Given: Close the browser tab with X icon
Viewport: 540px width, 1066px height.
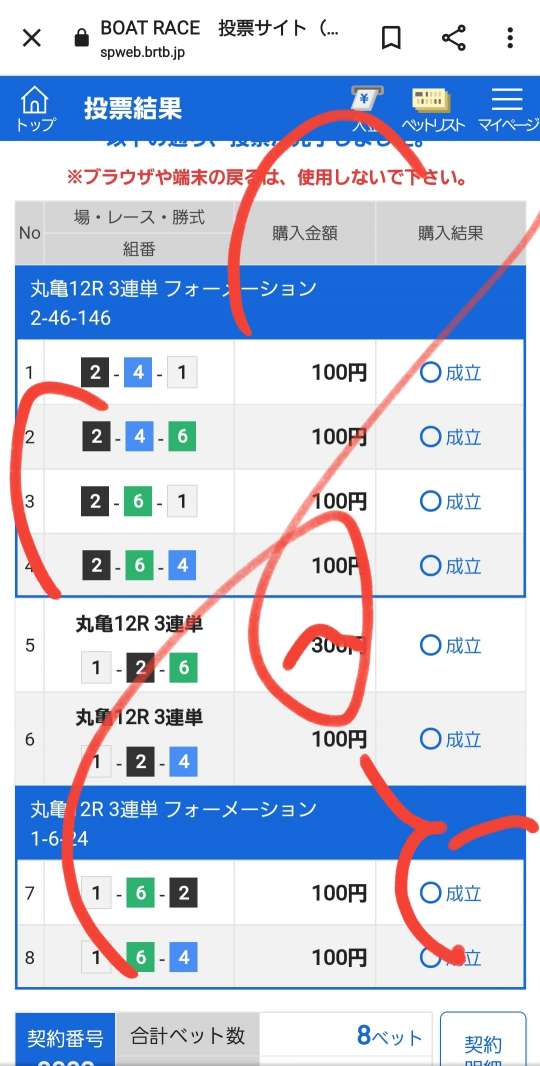Looking at the screenshot, I should coord(32,38).
